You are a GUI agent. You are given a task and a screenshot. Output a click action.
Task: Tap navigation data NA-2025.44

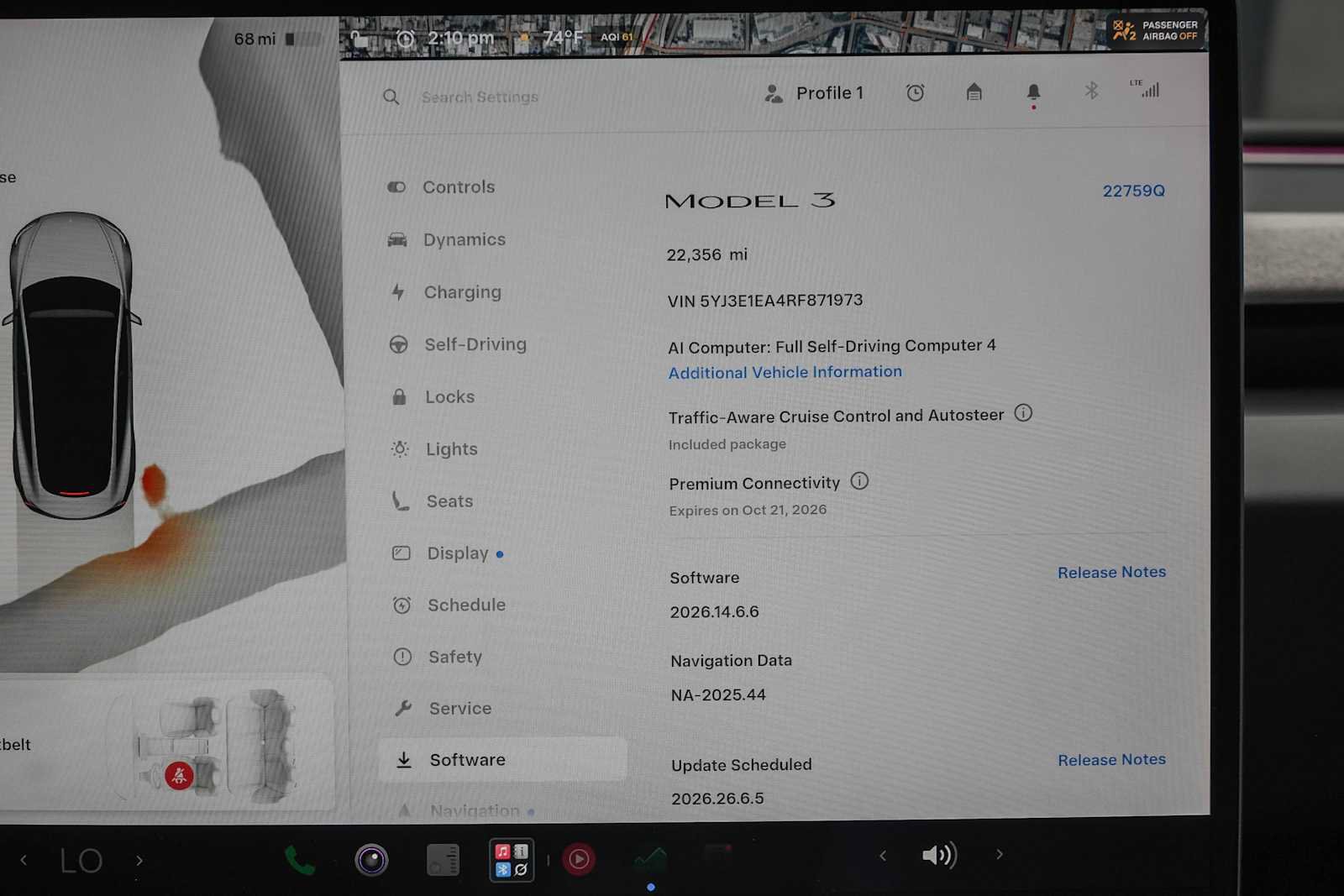(x=718, y=695)
